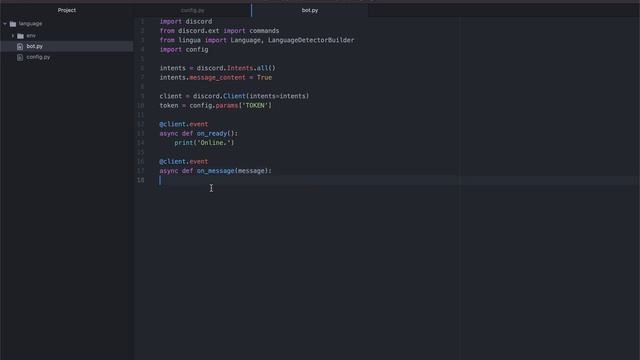
Task: Click line number 10 in the gutter
Action: (141, 106)
